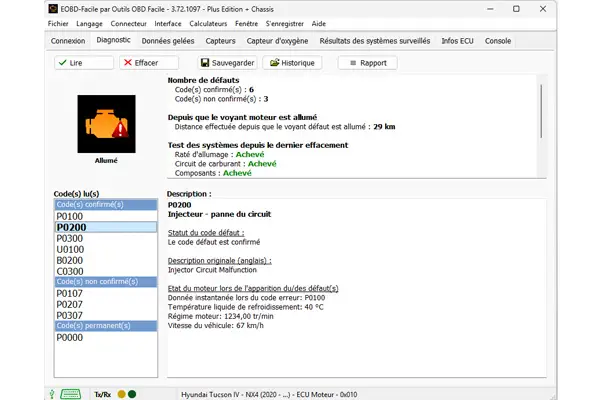
Task: Click the floppy disk Sauvegarder icon
Action: pos(205,63)
